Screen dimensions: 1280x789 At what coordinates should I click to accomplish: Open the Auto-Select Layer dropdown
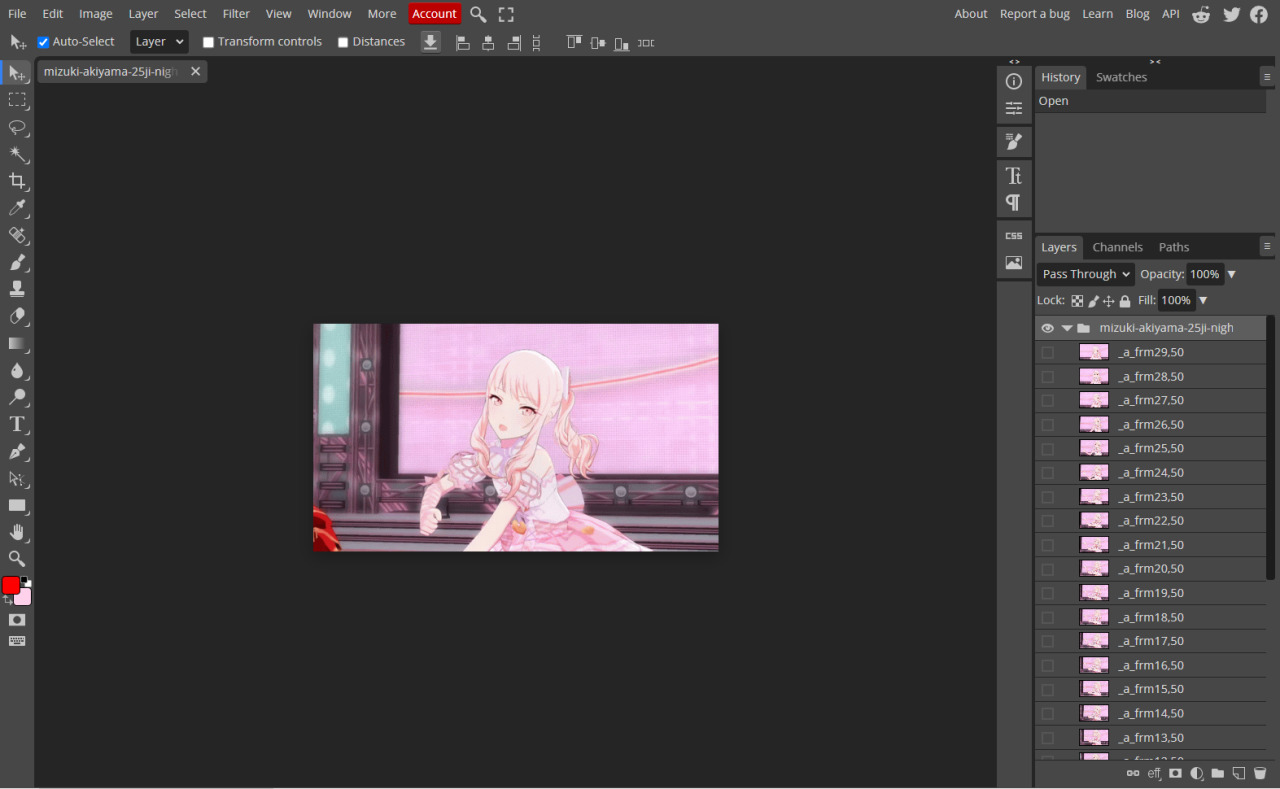click(x=159, y=42)
